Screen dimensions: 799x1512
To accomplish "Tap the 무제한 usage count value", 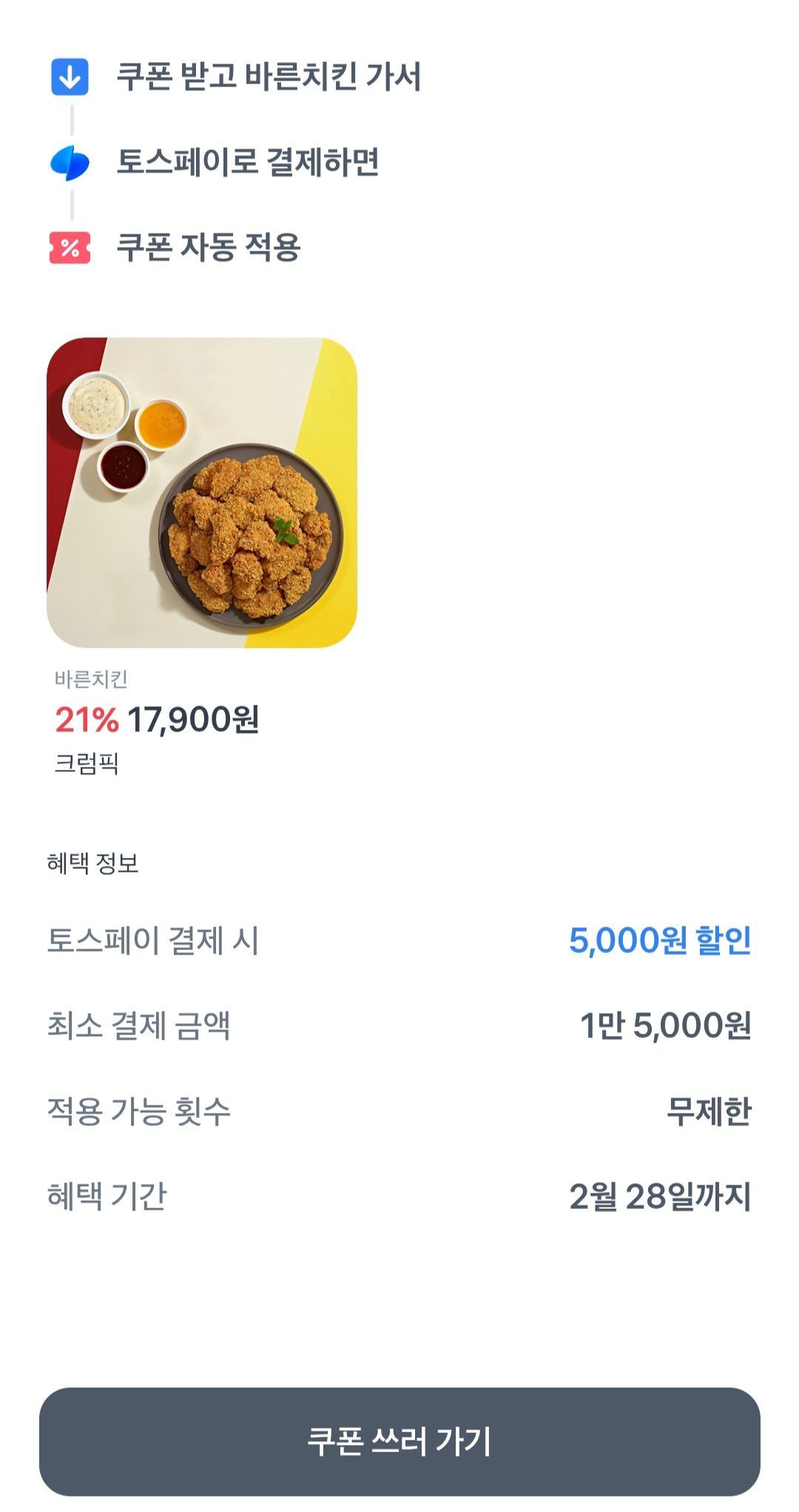I will (708, 1111).
